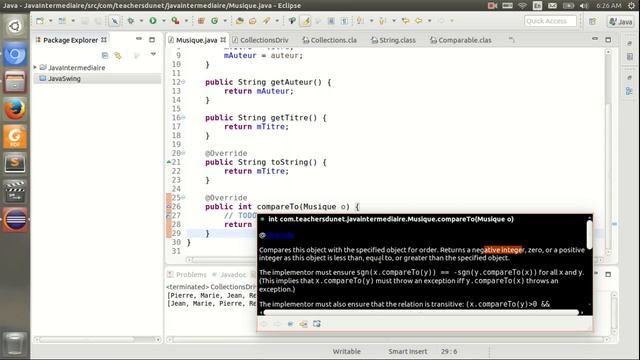
Task: Switch to the Collections.cla editor tab
Action: click(x=330, y=40)
